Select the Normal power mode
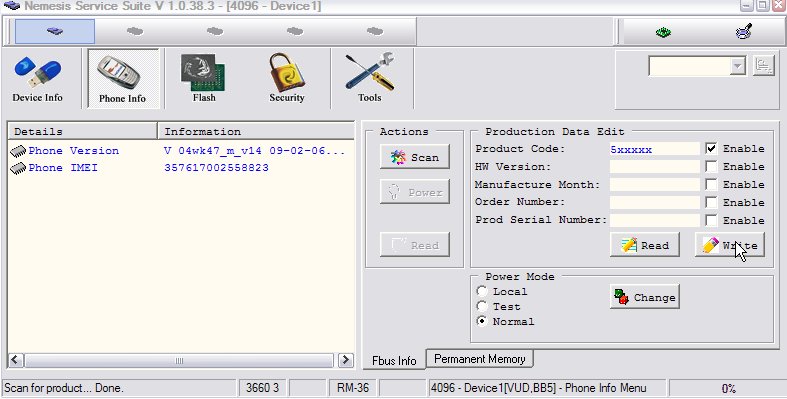The image size is (787, 399). [482, 321]
